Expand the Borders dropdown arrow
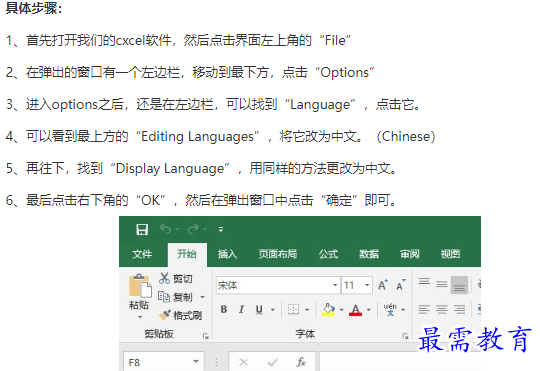Viewport: 540px width, 371px height. [307, 310]
